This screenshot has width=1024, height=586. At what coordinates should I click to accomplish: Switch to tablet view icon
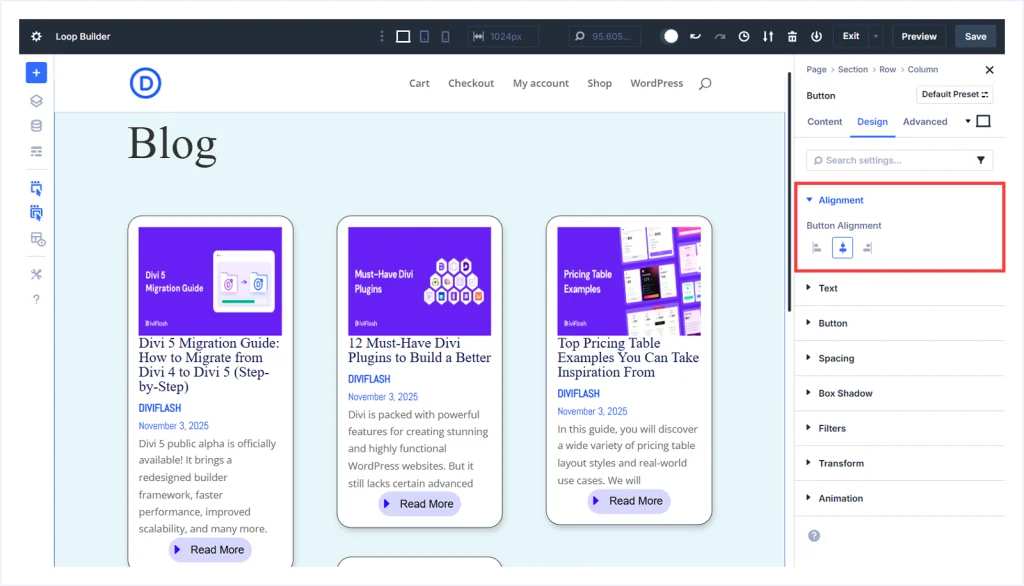point(425,36)
